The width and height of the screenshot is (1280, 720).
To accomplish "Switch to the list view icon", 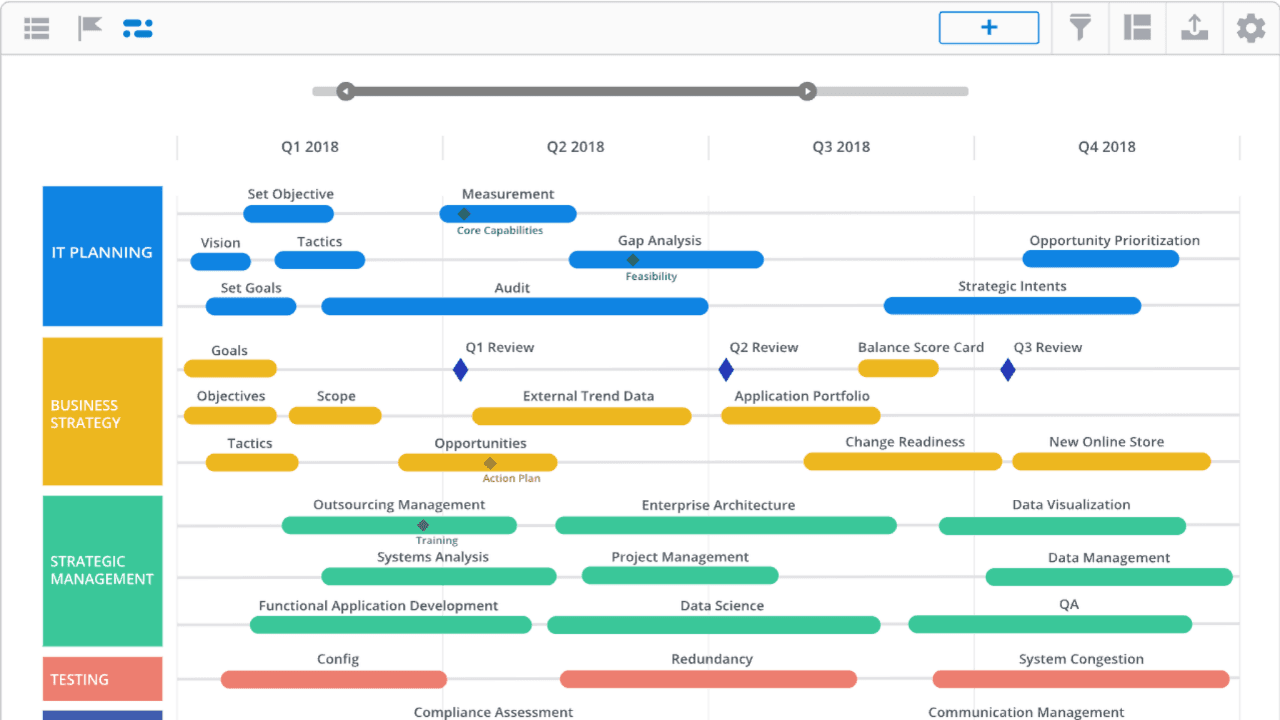I will click(37, 28).
